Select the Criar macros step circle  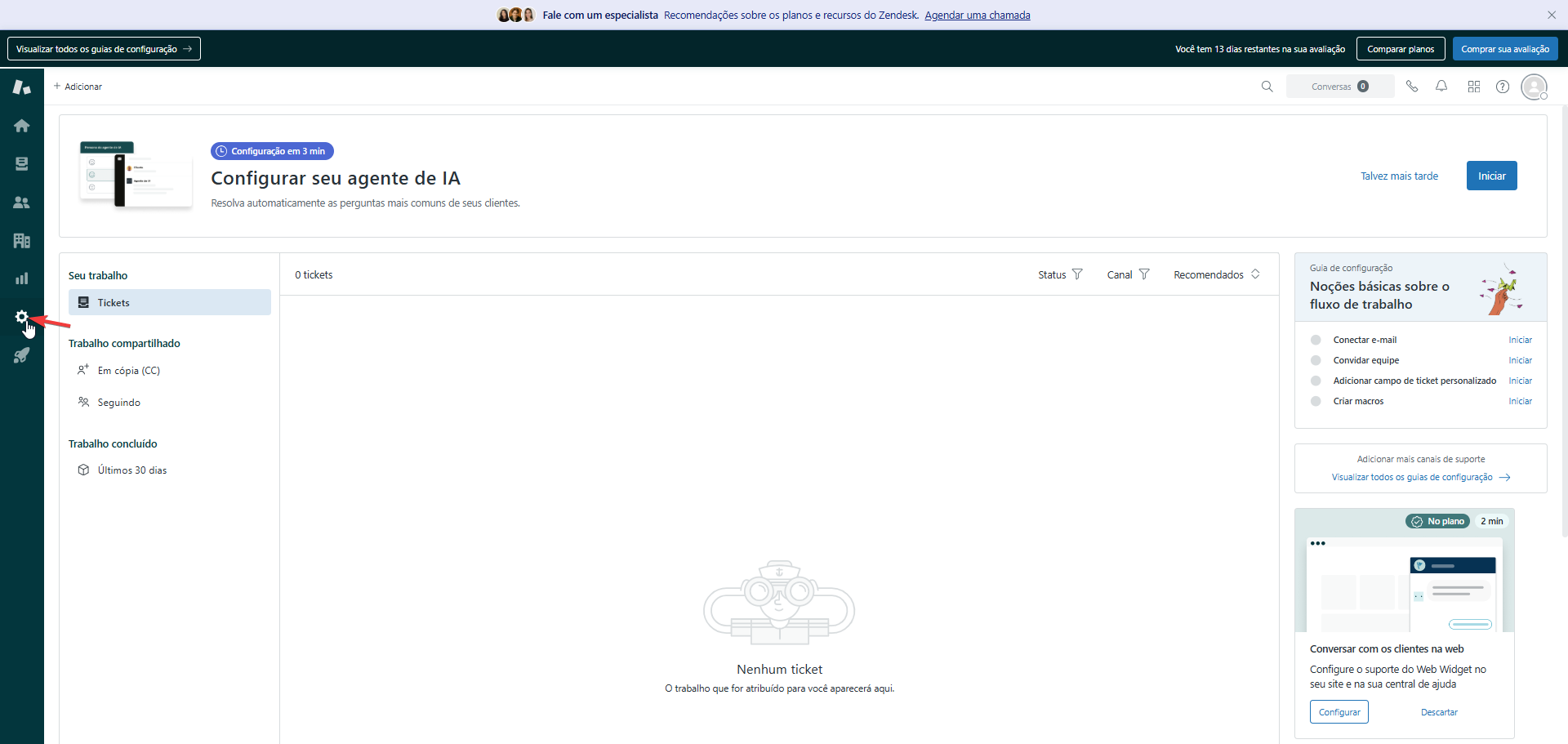pyautogui.click(x=1316, y=401)
